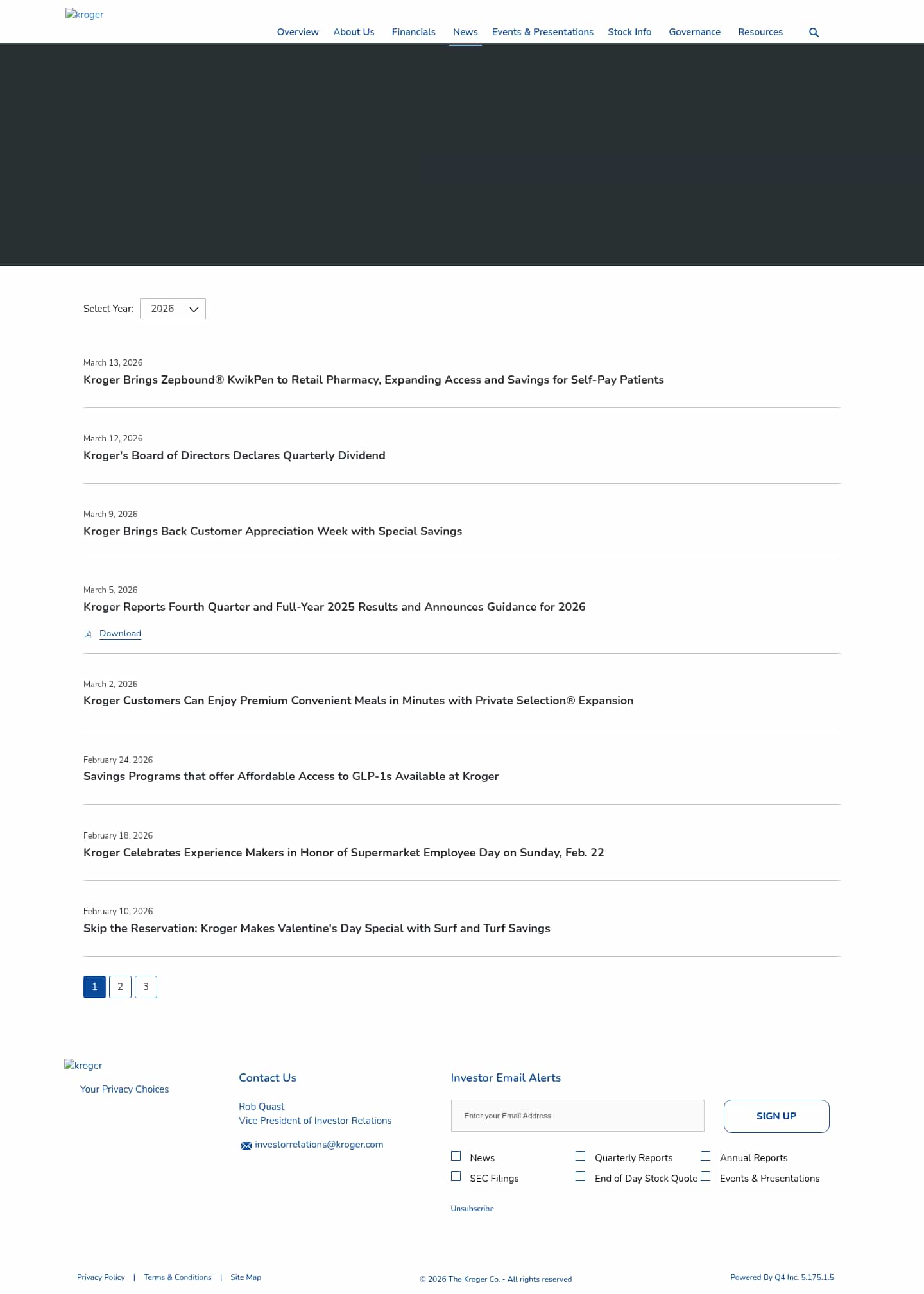The image size is (924, 1294).
Task: Jump to page 3 of news
Action: pos(146,987)
